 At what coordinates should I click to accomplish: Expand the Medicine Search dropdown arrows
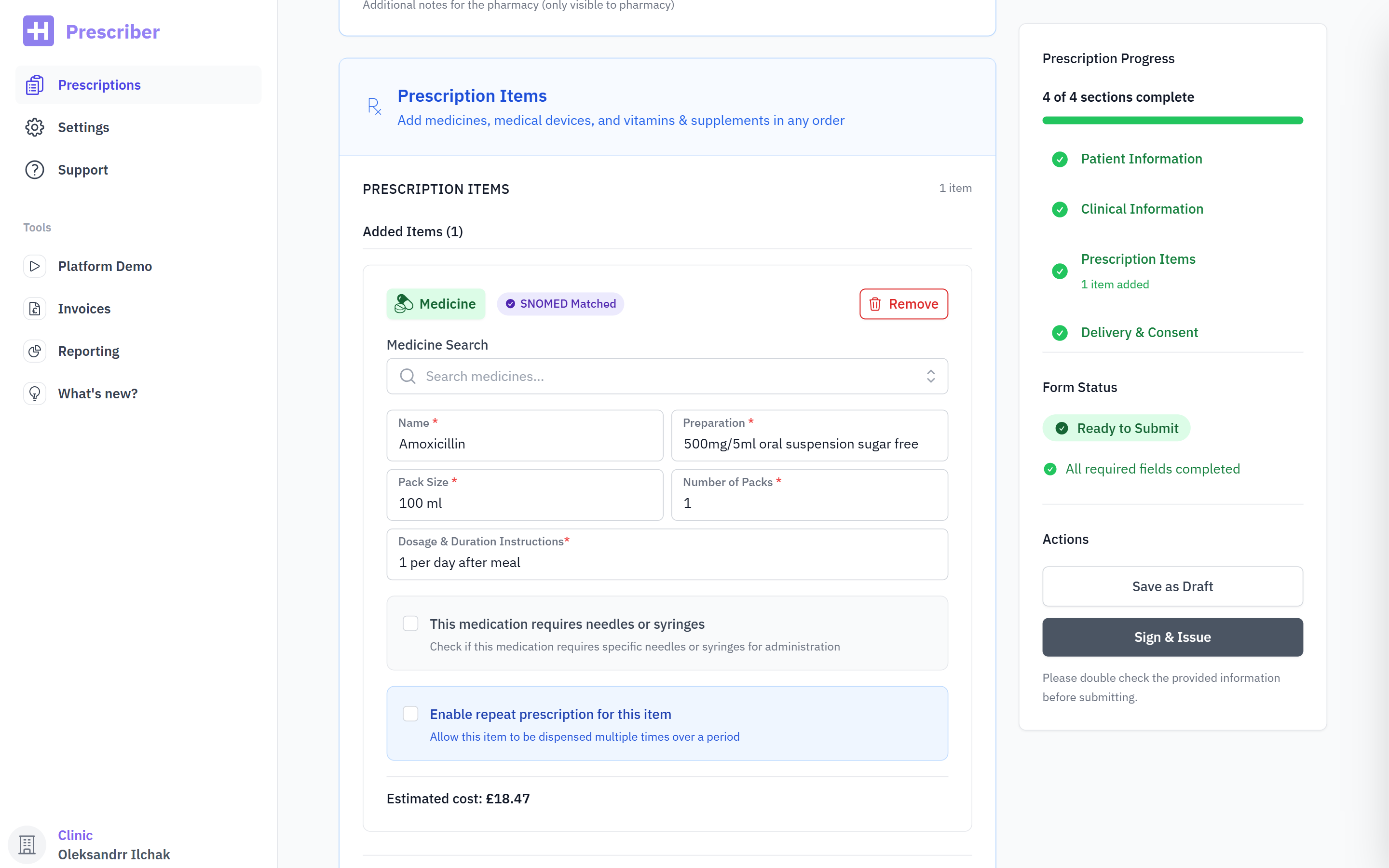coord(930,376)
